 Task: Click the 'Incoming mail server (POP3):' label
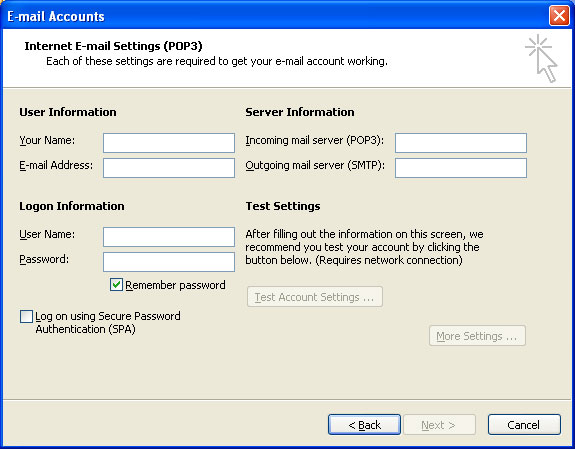tap(315, 140)
